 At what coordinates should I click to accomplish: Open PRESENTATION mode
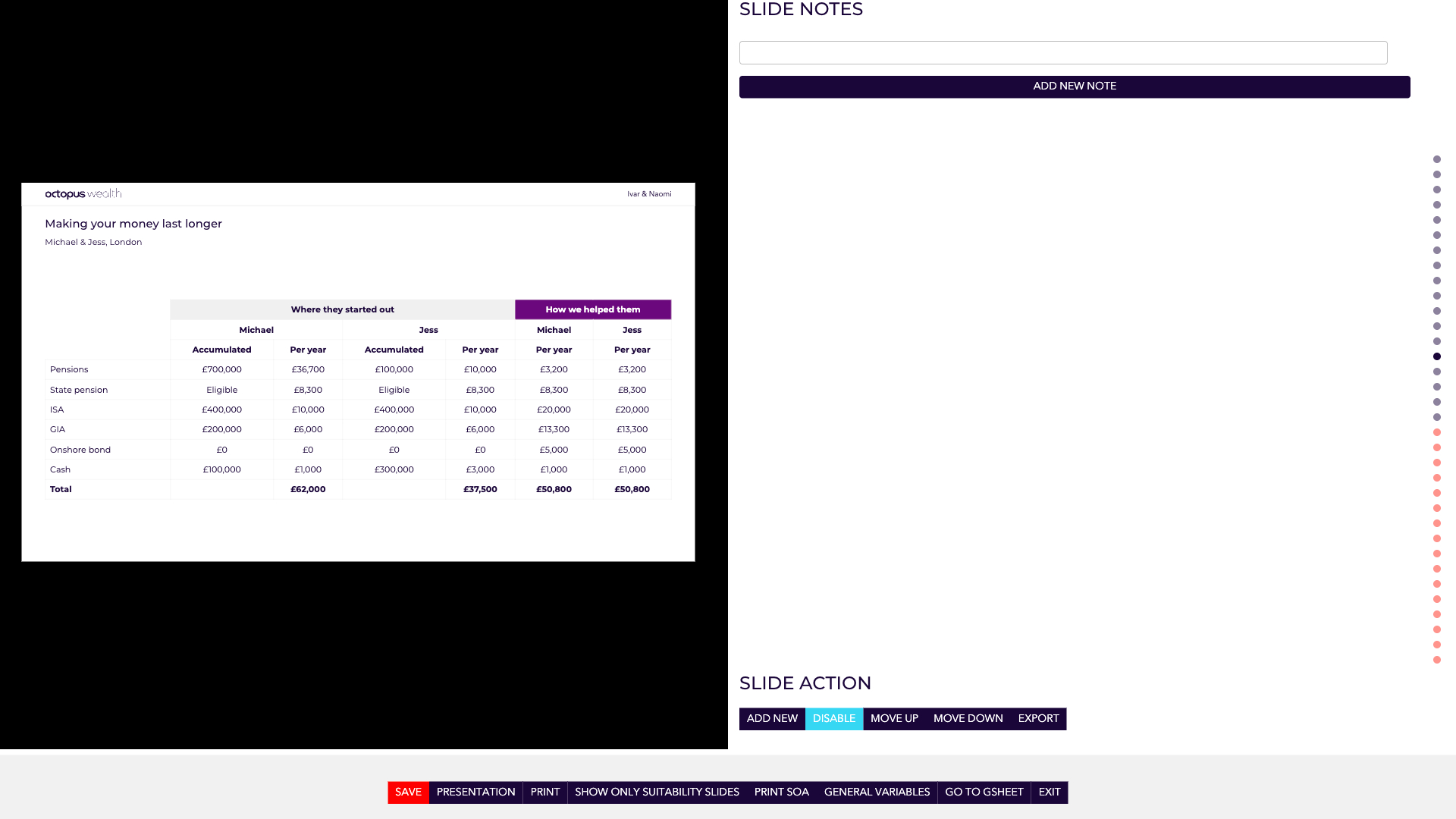(475, 792)
